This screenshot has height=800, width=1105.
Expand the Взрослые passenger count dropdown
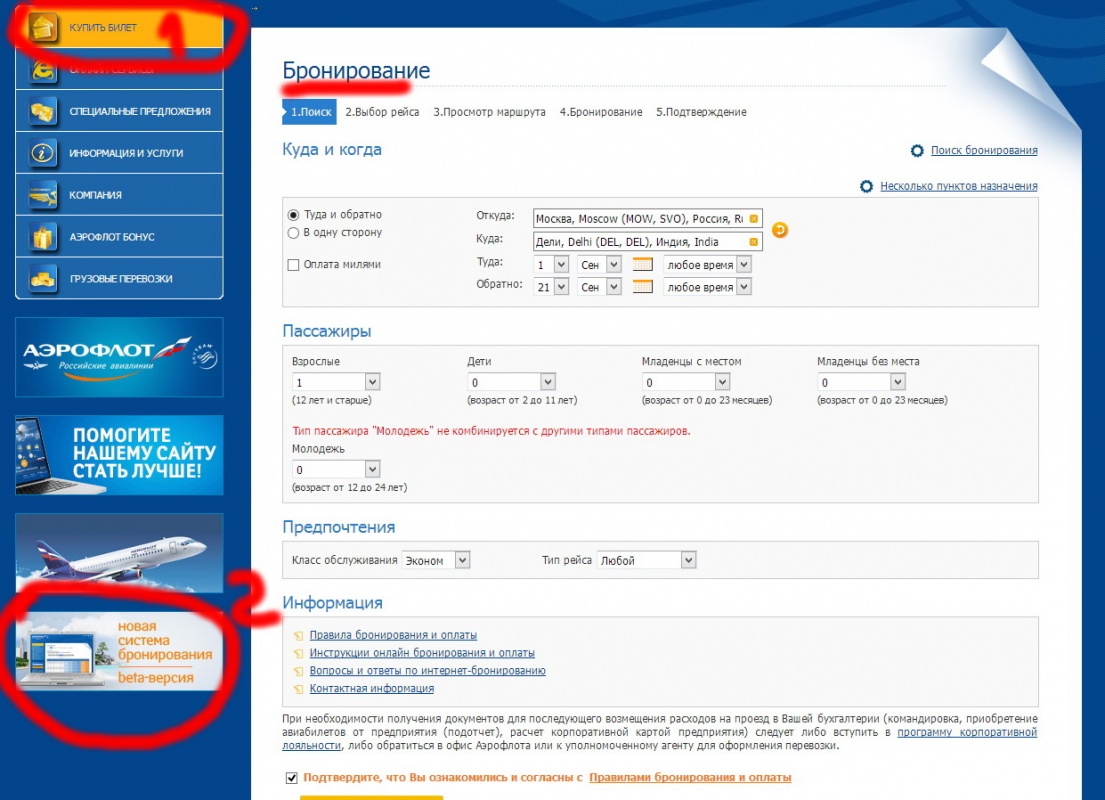372,382
